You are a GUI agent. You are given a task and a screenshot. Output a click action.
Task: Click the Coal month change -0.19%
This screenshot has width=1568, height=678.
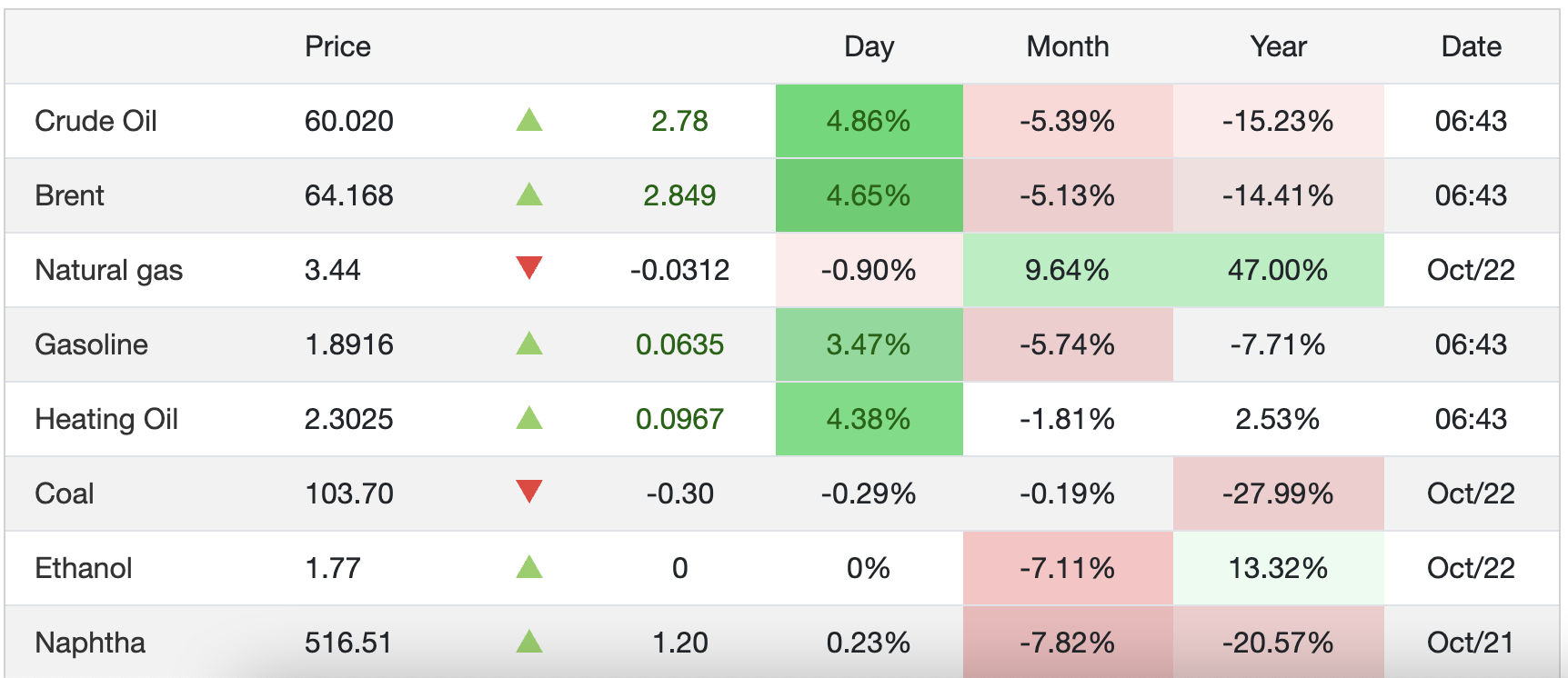coord(1068,494)
